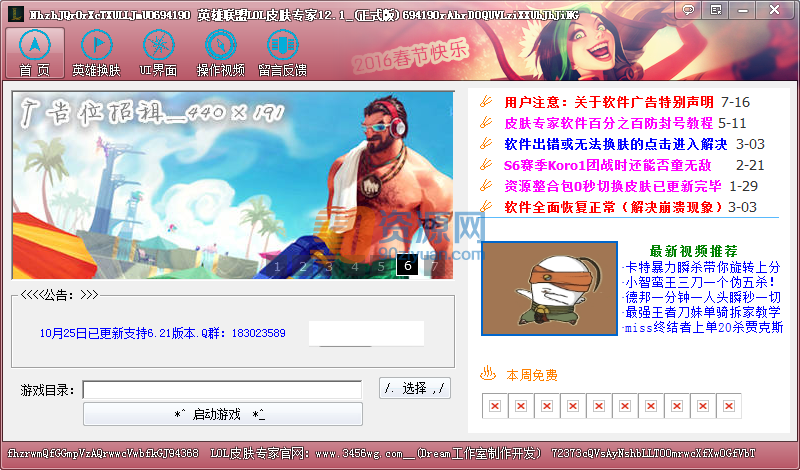The image size is (800, 470).
Task: Open video 卡特暴力瞬杀带你旋转上分
Action: click(702, 267)
